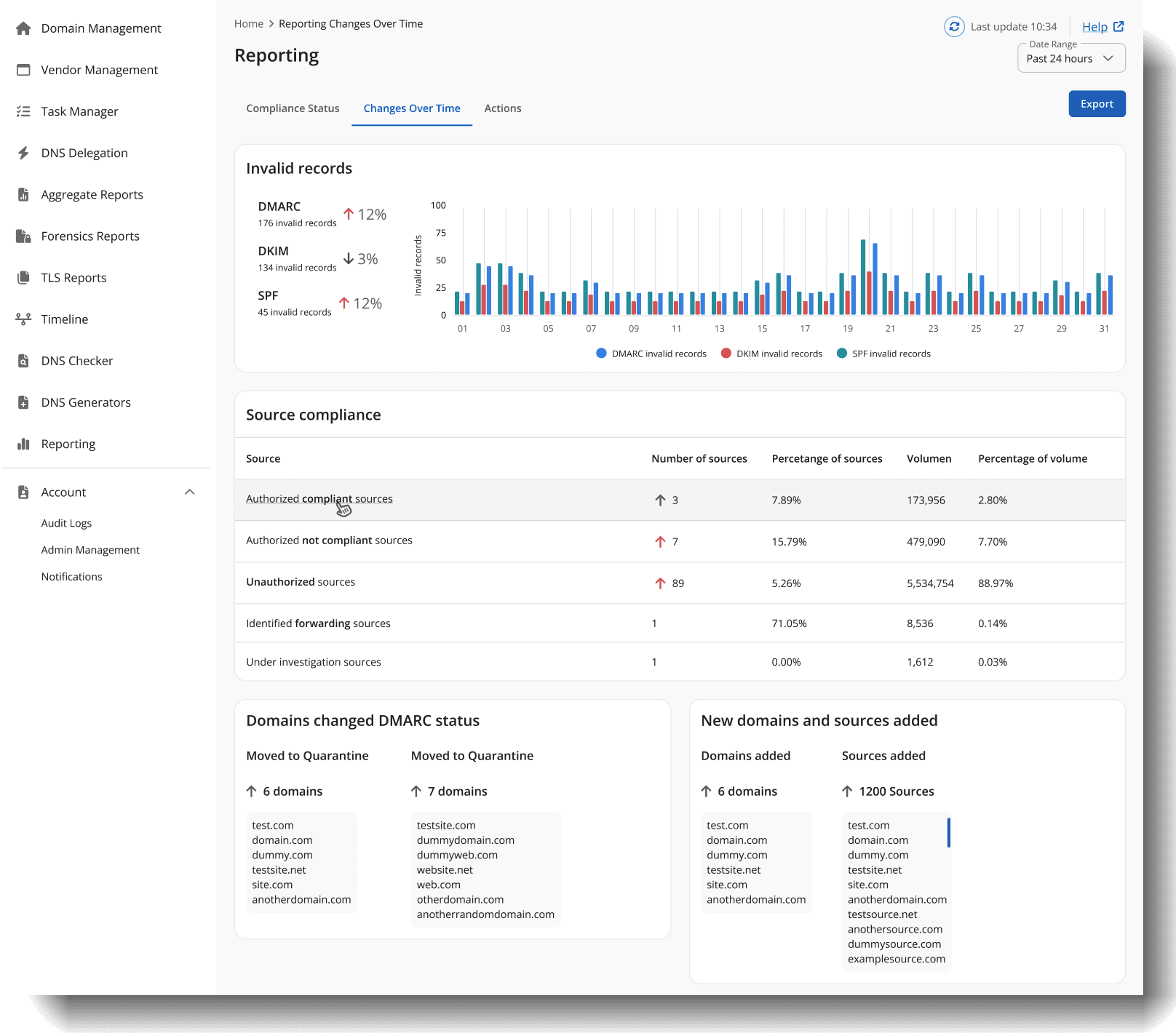The height and width of the screenshot is (1033, 1176).
Task: Click anotherrandomdomain.com in quarantine list
Action: 485,914
